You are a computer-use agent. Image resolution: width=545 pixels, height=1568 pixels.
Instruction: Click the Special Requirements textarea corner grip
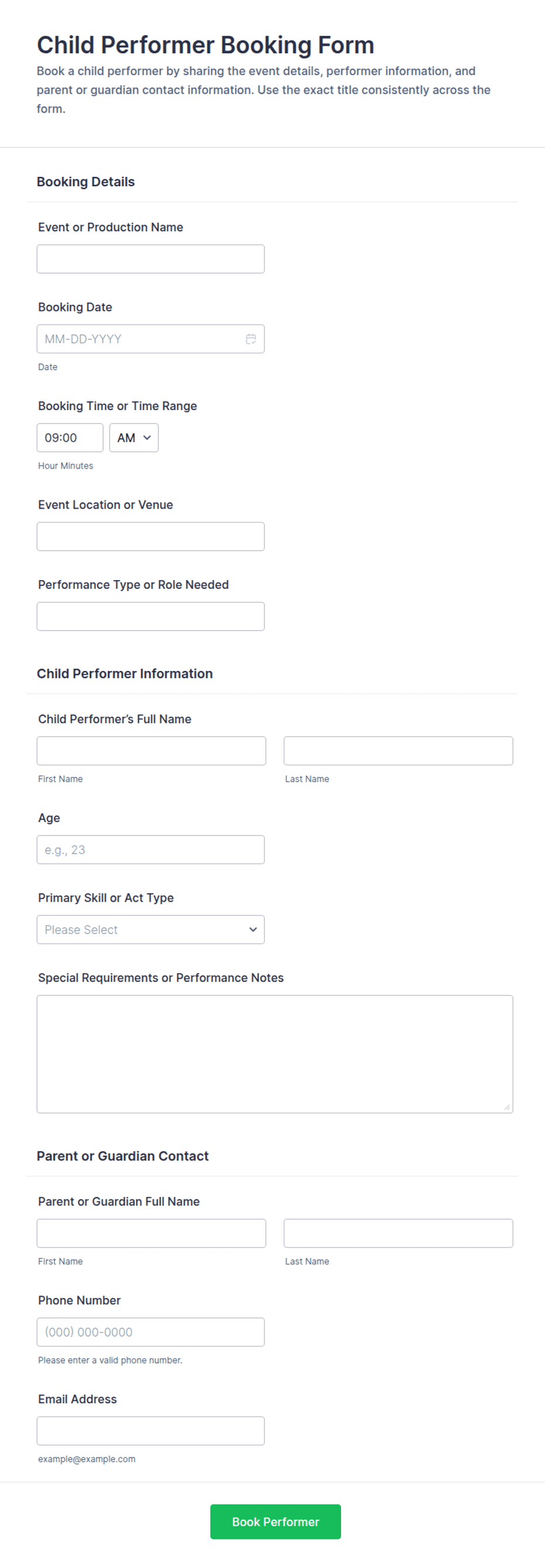pos(507,1107)
